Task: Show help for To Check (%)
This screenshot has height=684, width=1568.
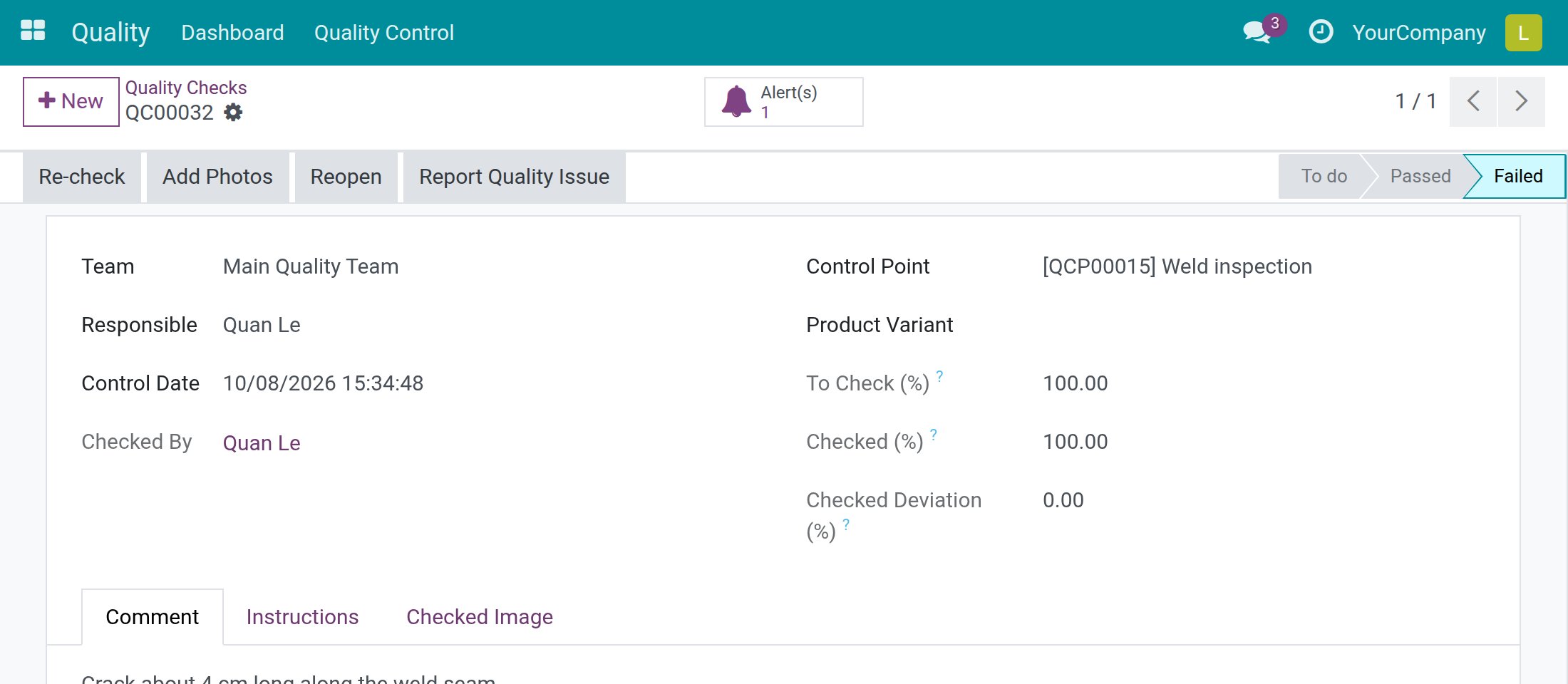Action: [x=939, y=375]
